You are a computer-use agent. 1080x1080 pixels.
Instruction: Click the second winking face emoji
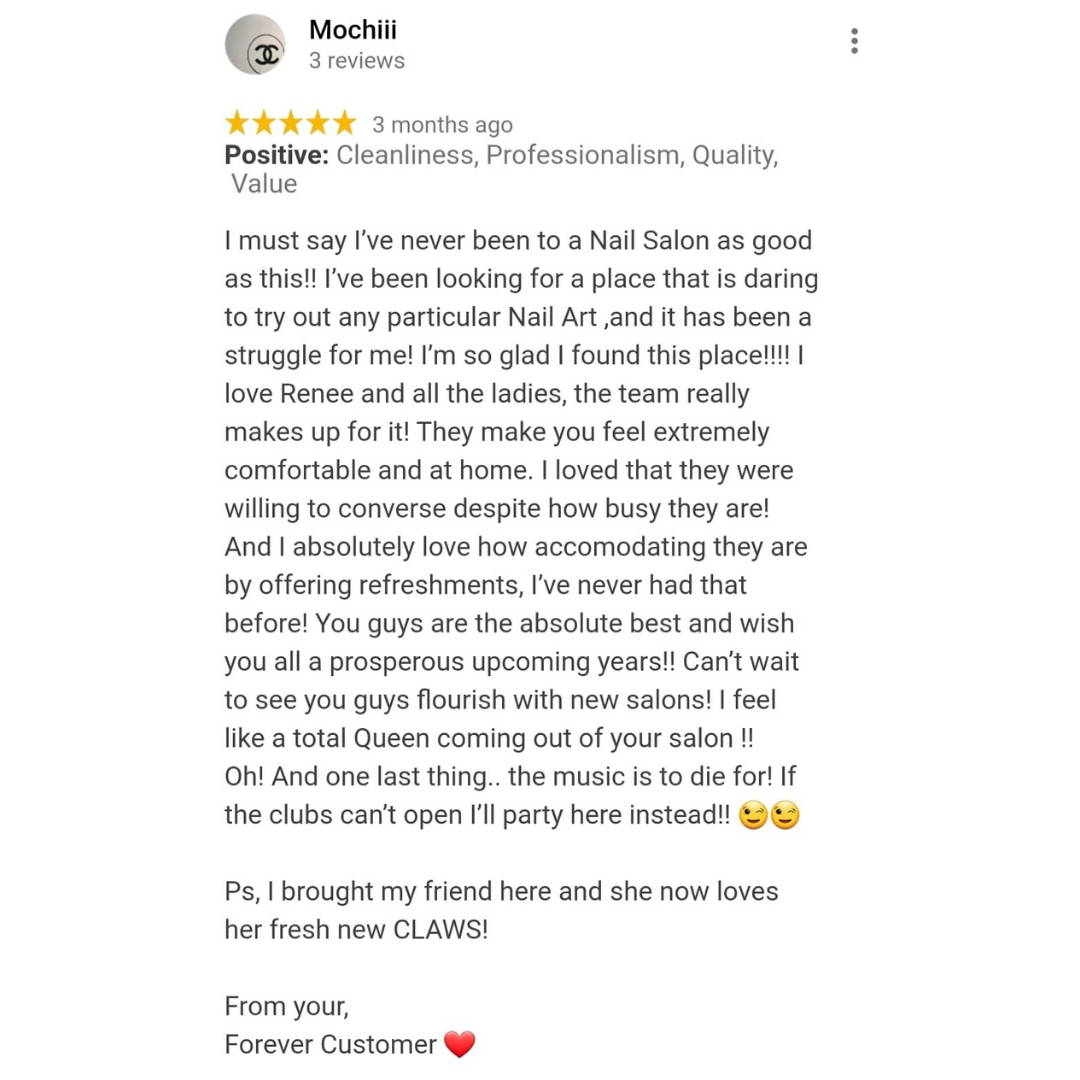785,816
